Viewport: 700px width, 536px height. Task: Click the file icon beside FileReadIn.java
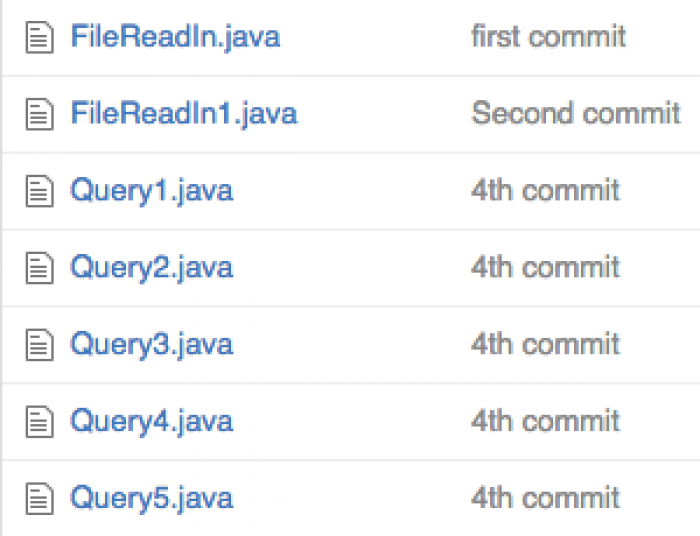(40, 37)
